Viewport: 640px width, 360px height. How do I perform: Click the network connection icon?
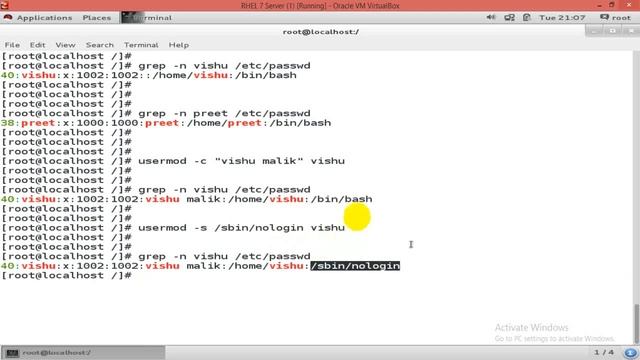click(x=509, y=17)
